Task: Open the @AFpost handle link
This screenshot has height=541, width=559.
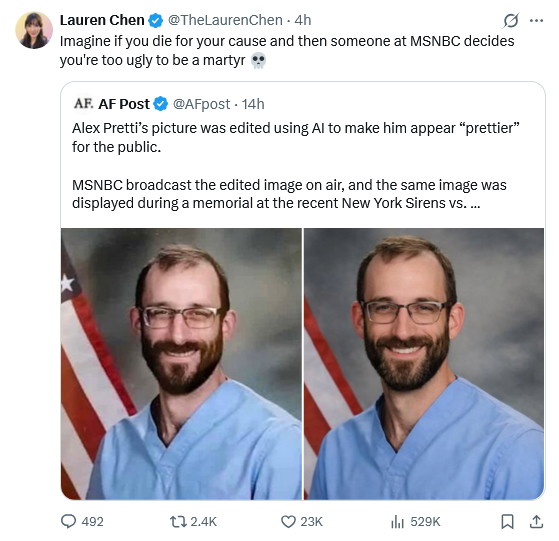Action: tap(201, 104)
